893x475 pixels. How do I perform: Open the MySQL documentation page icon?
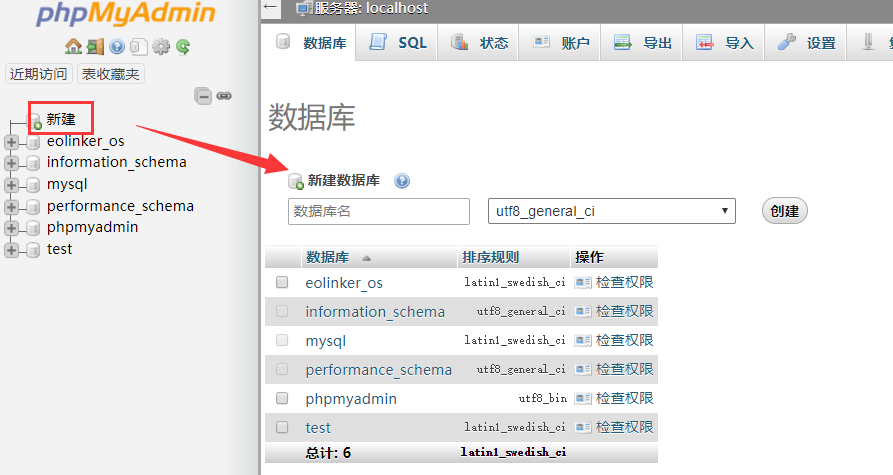138,46
